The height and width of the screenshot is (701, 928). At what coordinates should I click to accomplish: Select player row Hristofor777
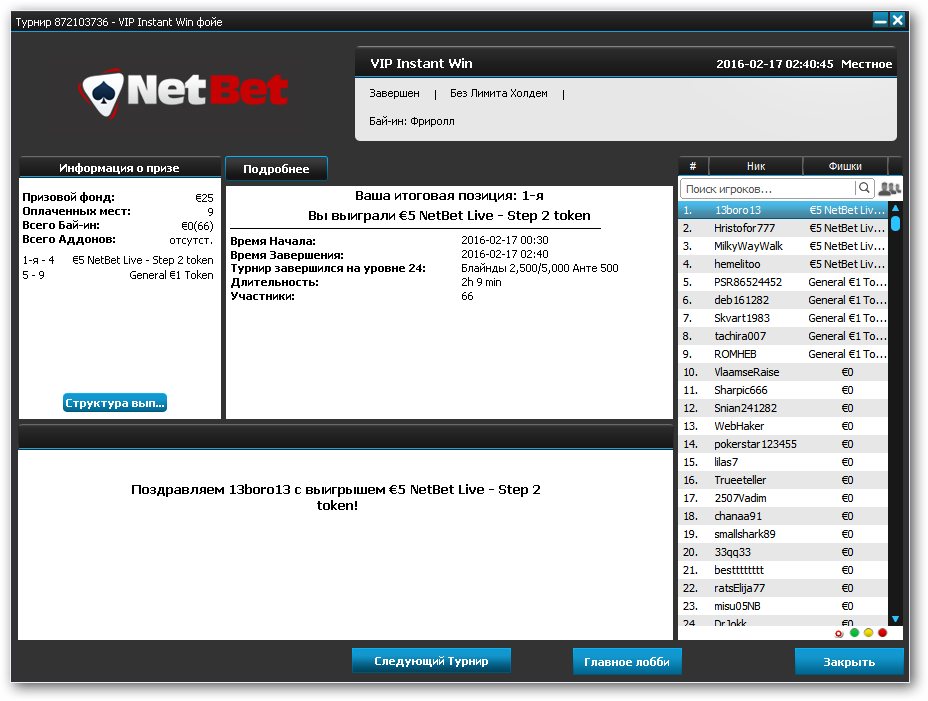(x=783, y=228)
